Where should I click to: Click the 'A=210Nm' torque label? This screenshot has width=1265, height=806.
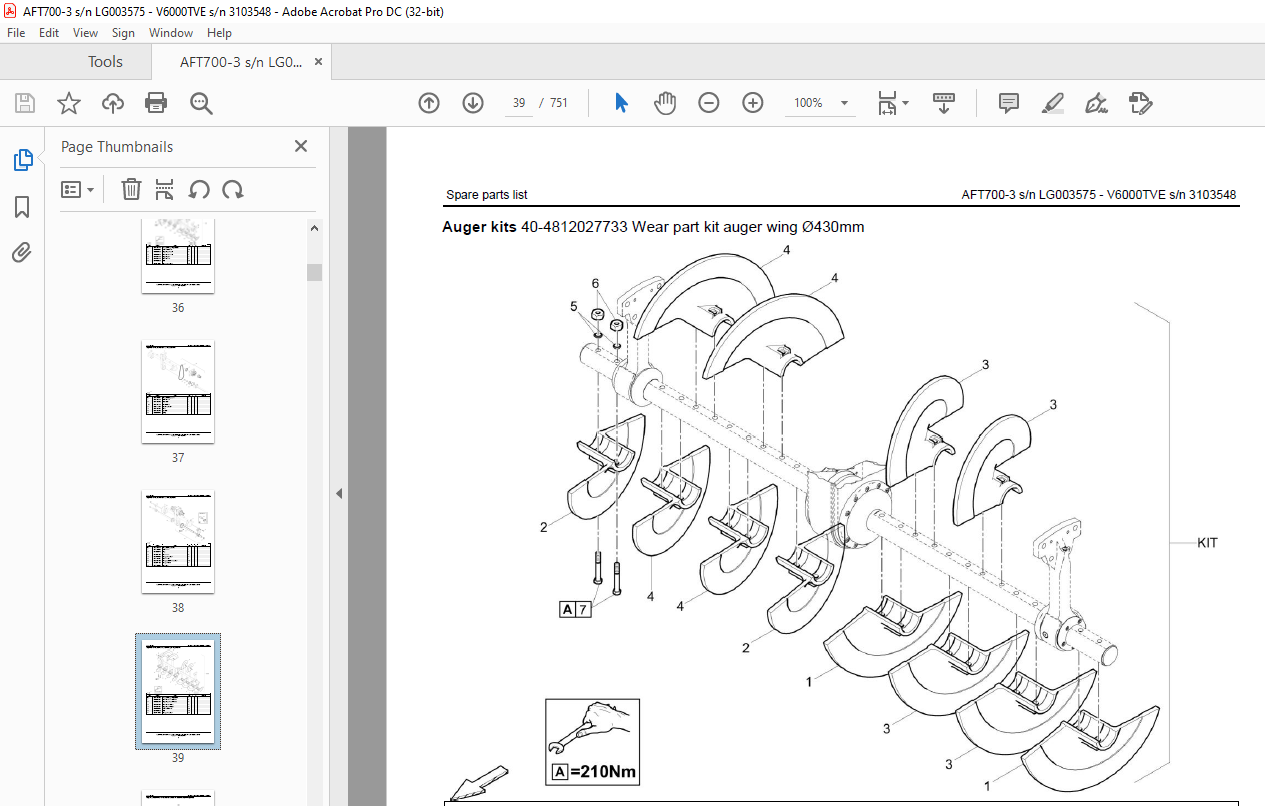(x=594, y=772)
